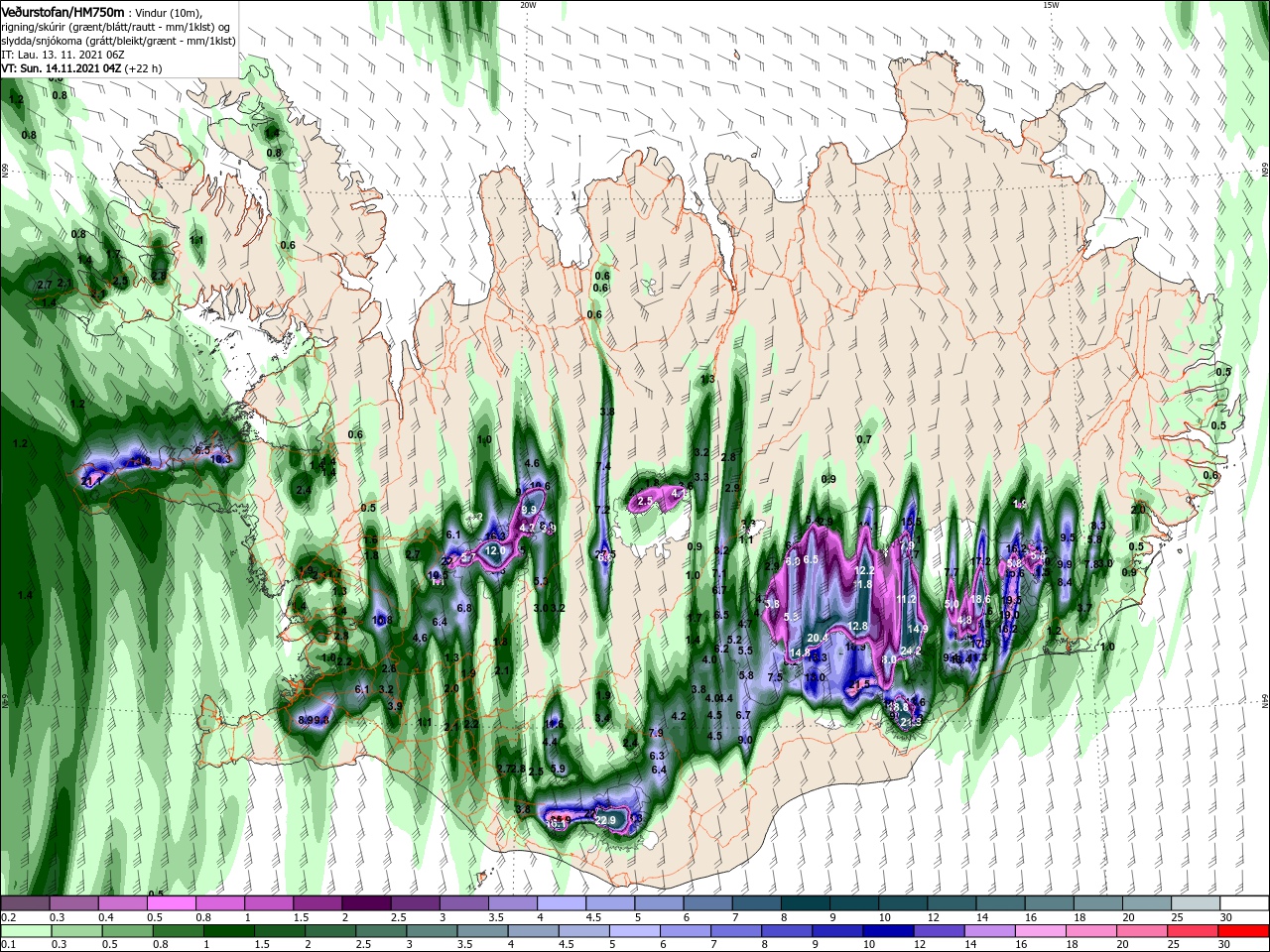Click bottom legend swatch labeled 30 (red)

pos(1242,931)
